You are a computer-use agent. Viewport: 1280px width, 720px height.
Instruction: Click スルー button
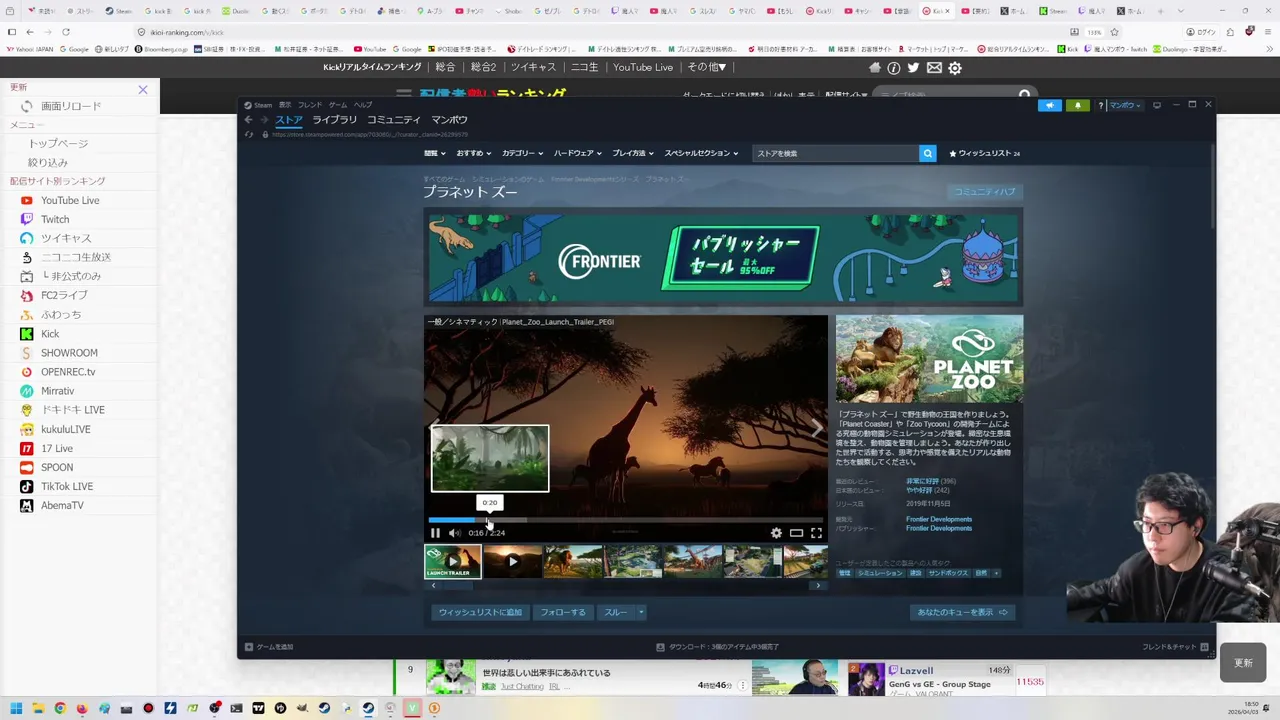tap(615, 612)
